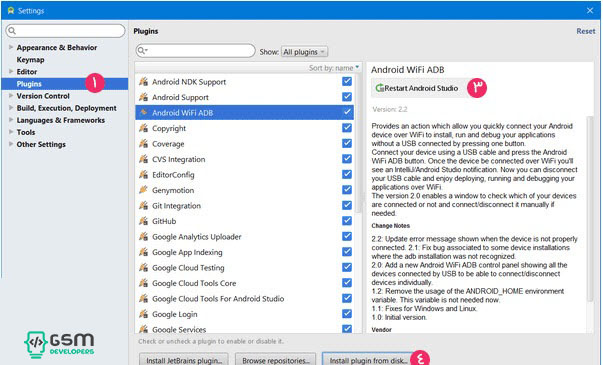The image size is (603, 365).
Task: Expand Build, Execution, Deployment node
Action: coord(11,108)
